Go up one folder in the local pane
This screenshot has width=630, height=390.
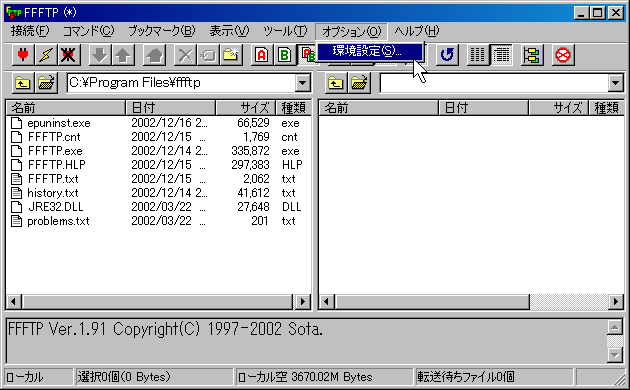[x=23, y=83]
